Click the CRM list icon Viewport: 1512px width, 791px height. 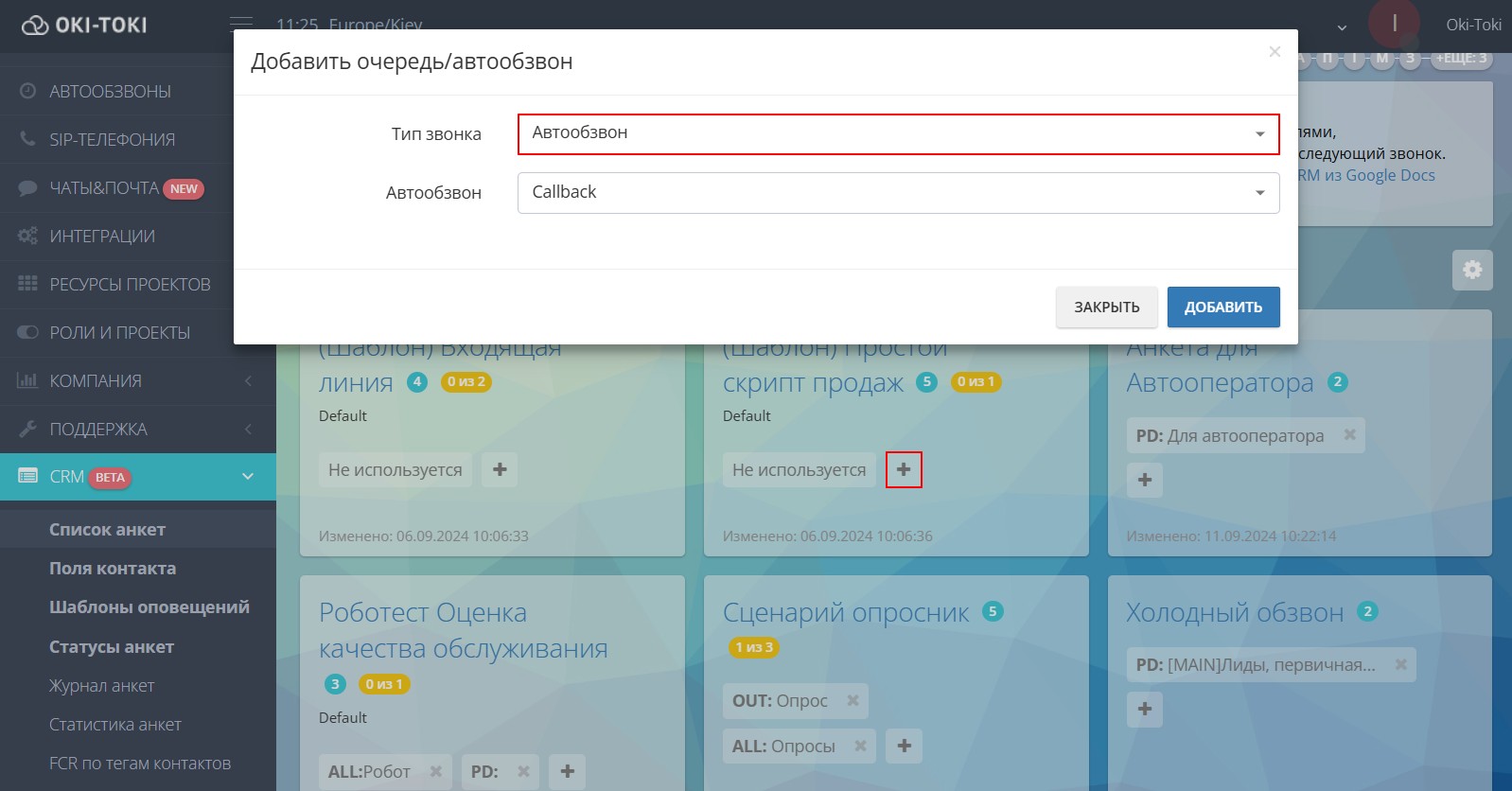(27, 476)
